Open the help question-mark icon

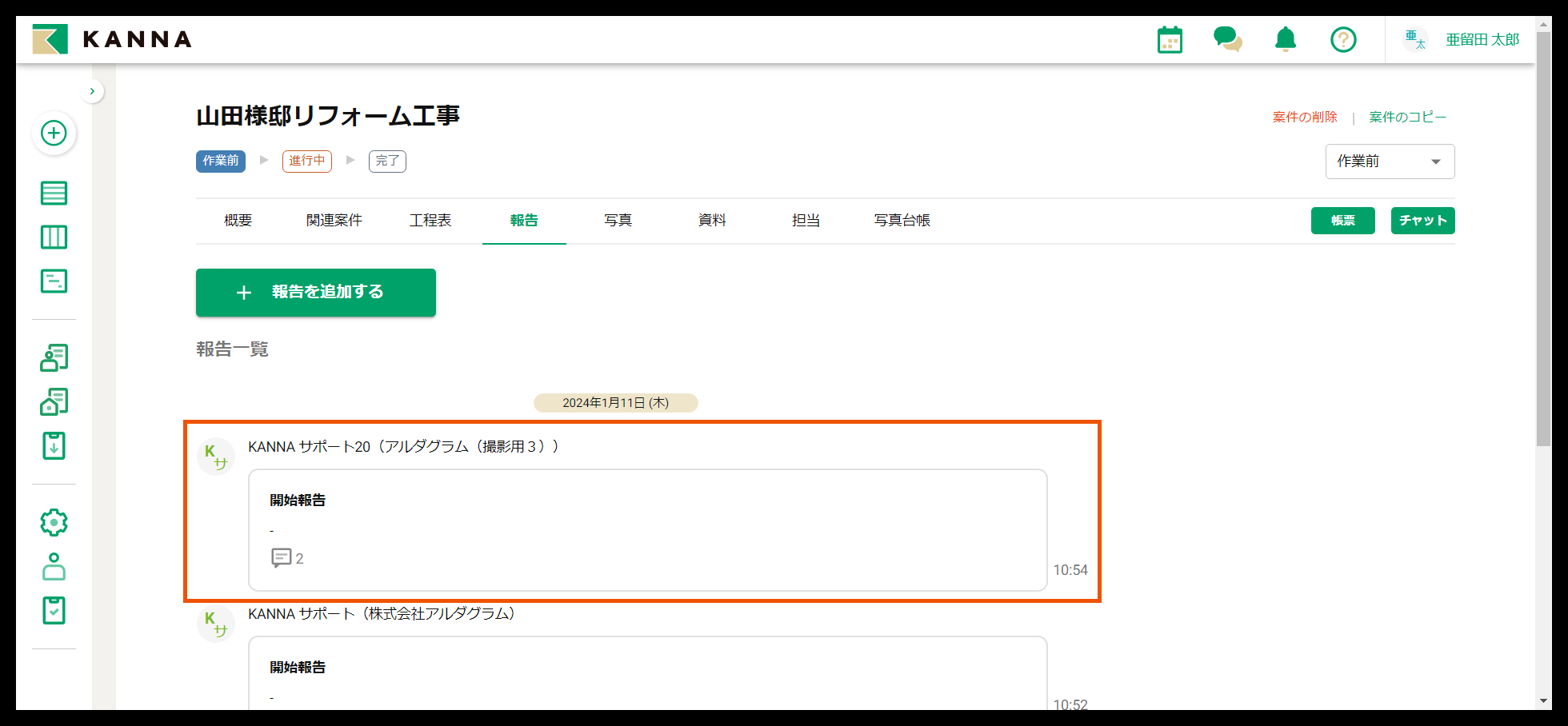1343,38
